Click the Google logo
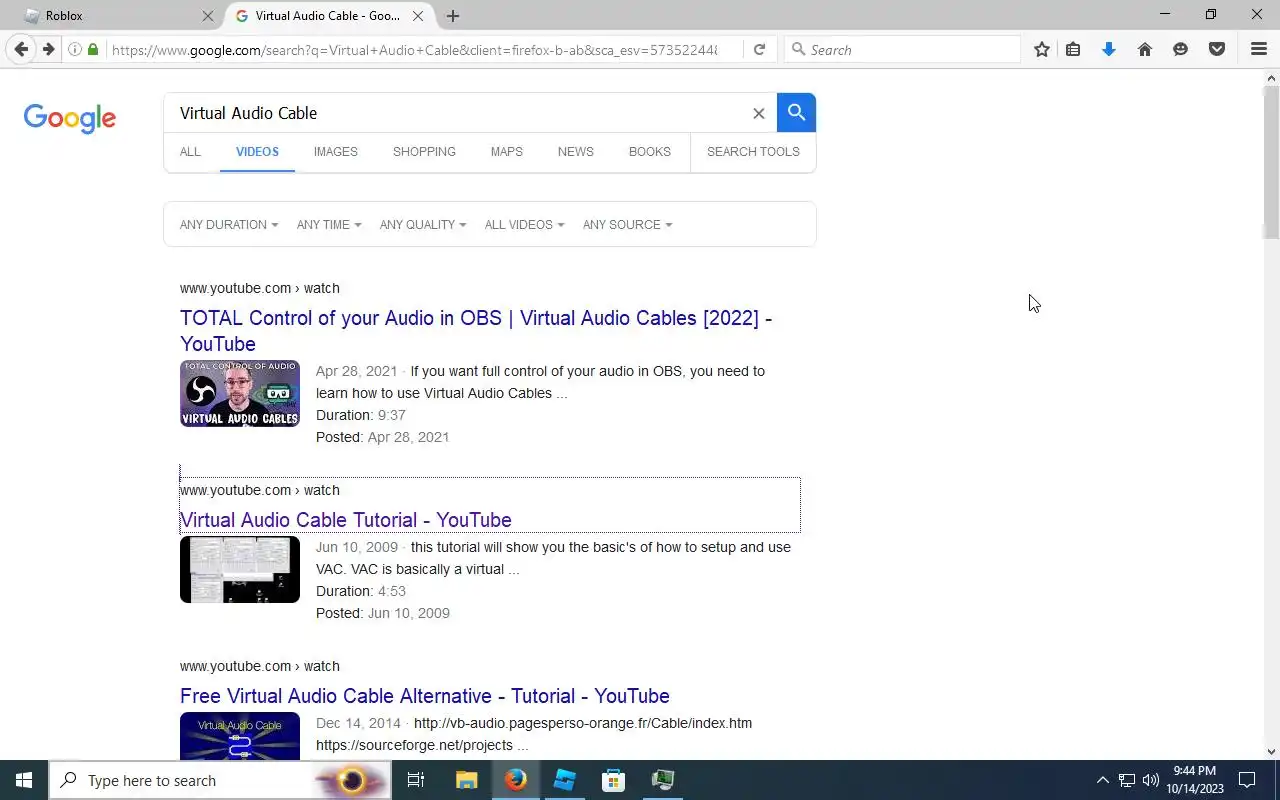Screen dimensions: 1280x800 click(x=70, y=118)
